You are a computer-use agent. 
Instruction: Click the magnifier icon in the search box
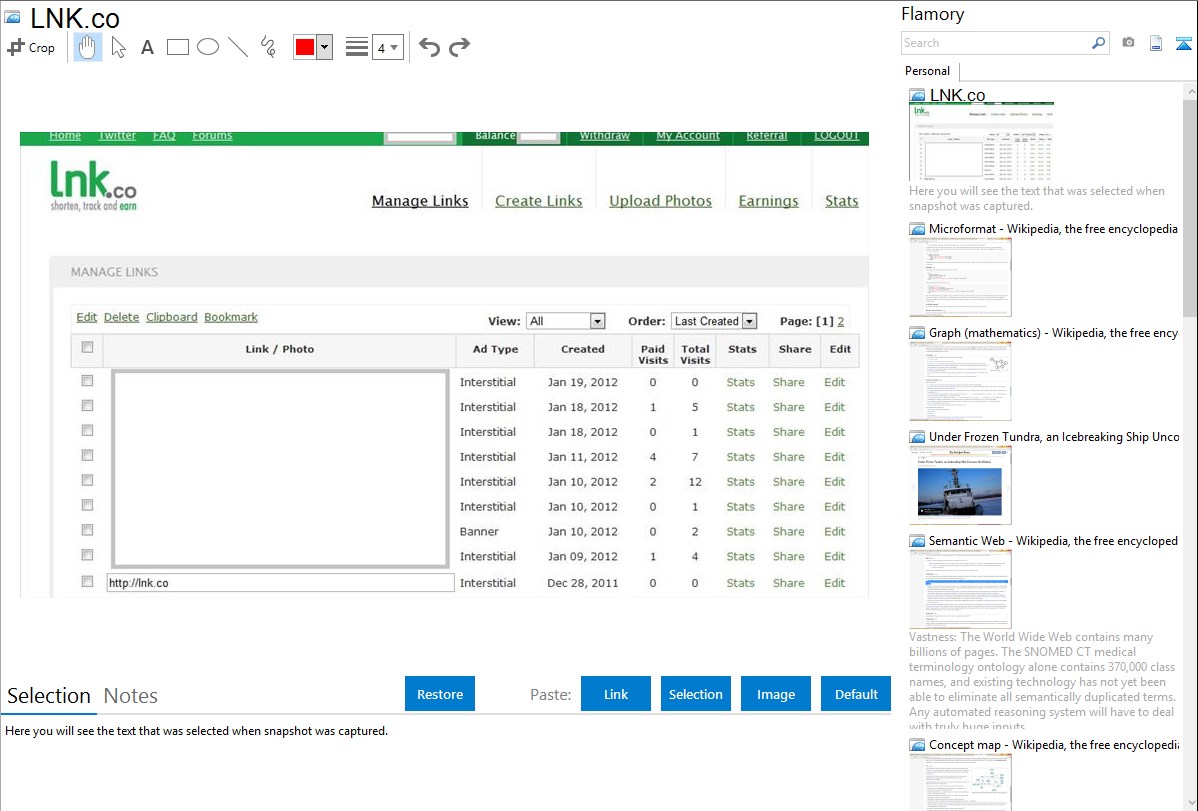click(x=1098, y=43)
